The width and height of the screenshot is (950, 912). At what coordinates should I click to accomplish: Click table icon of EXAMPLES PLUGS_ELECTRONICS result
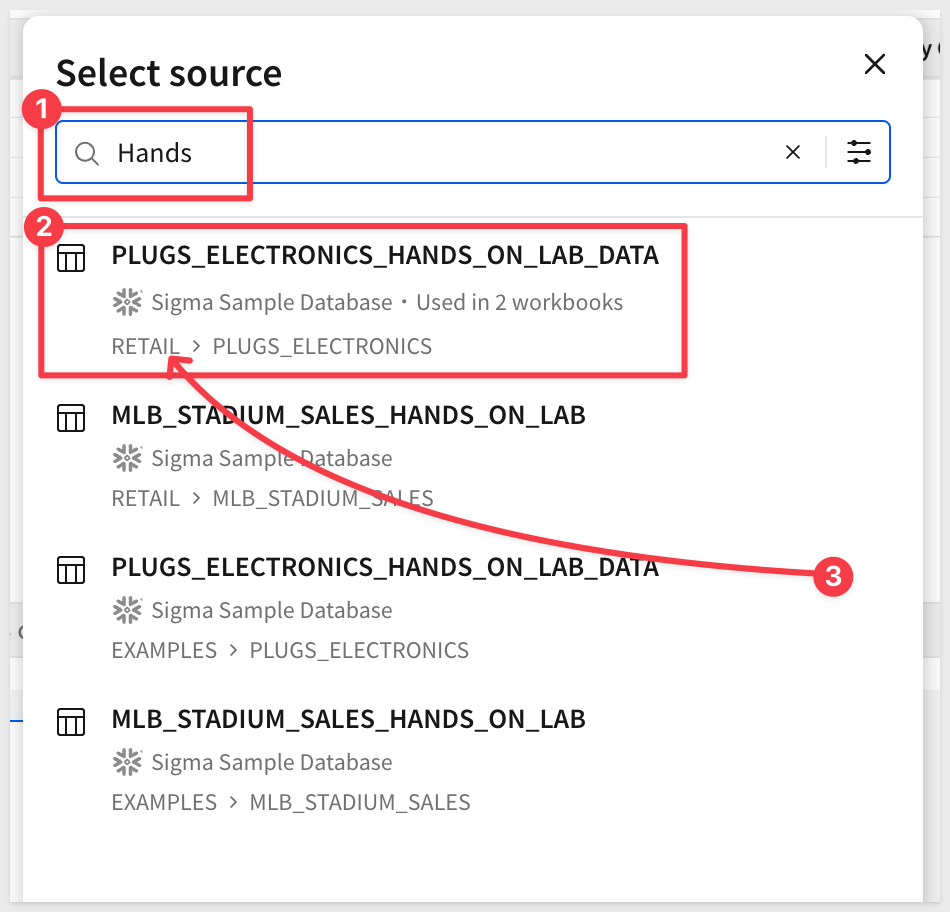(x=71, y=569)
